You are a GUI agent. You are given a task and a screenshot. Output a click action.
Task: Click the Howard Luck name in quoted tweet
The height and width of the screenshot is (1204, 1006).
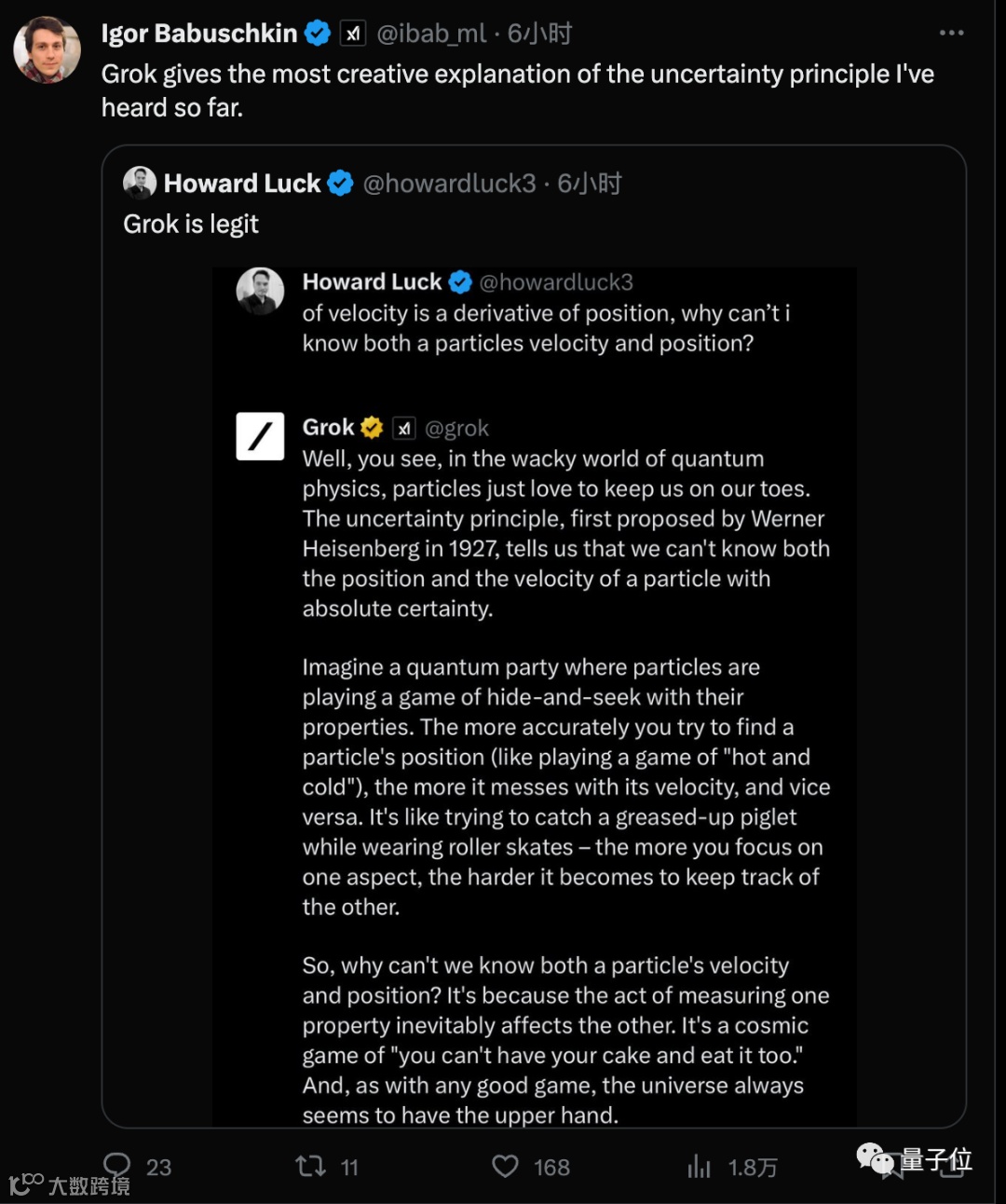coord(242,184)
